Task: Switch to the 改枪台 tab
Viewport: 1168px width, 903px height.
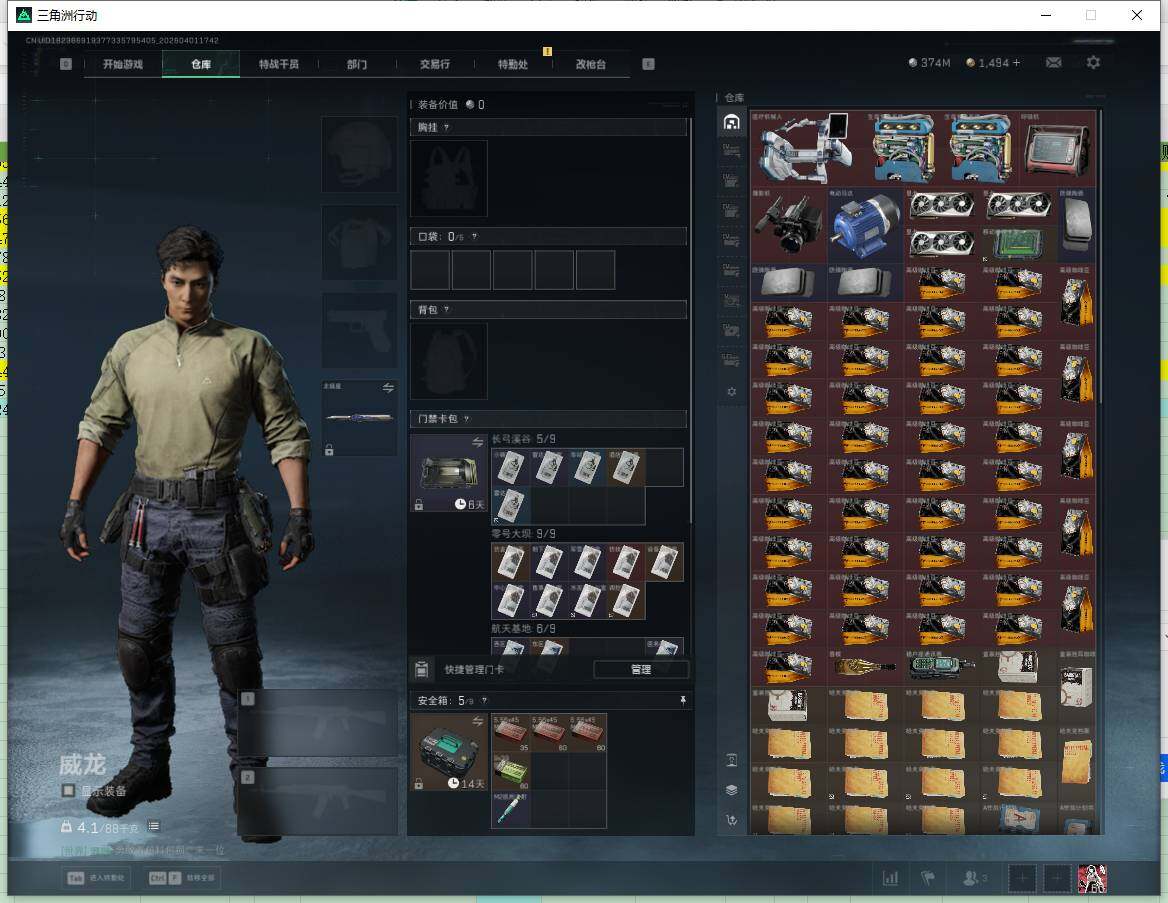Action: coord(591,64)
